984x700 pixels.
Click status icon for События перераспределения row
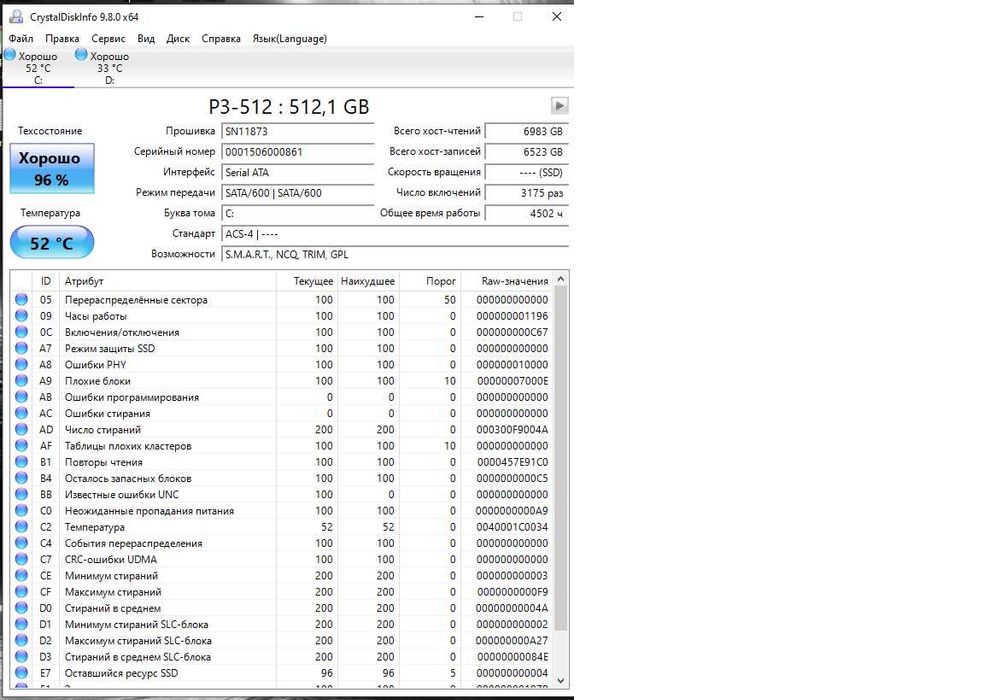point(21,543)
